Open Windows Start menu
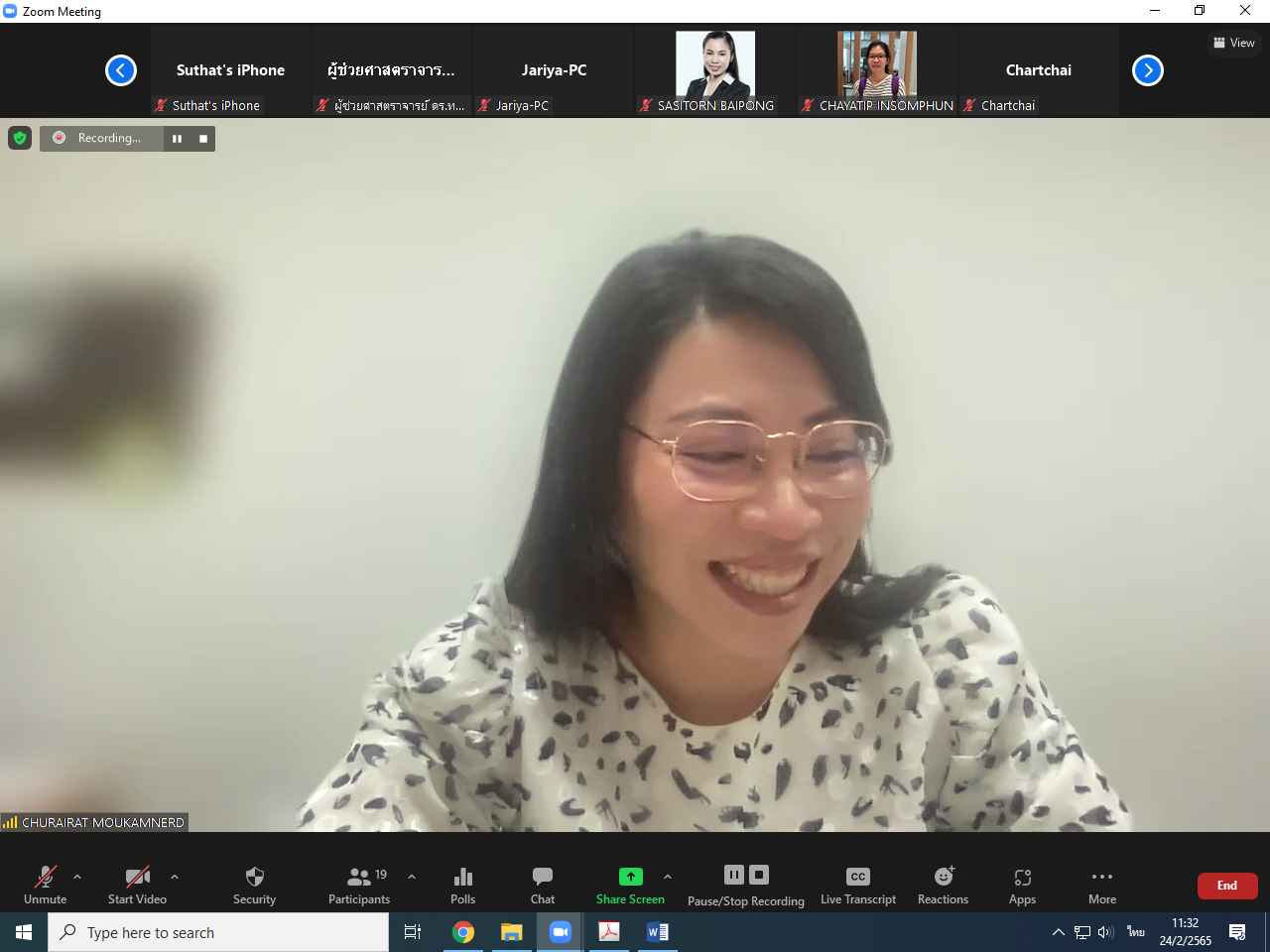 (24, 932)
